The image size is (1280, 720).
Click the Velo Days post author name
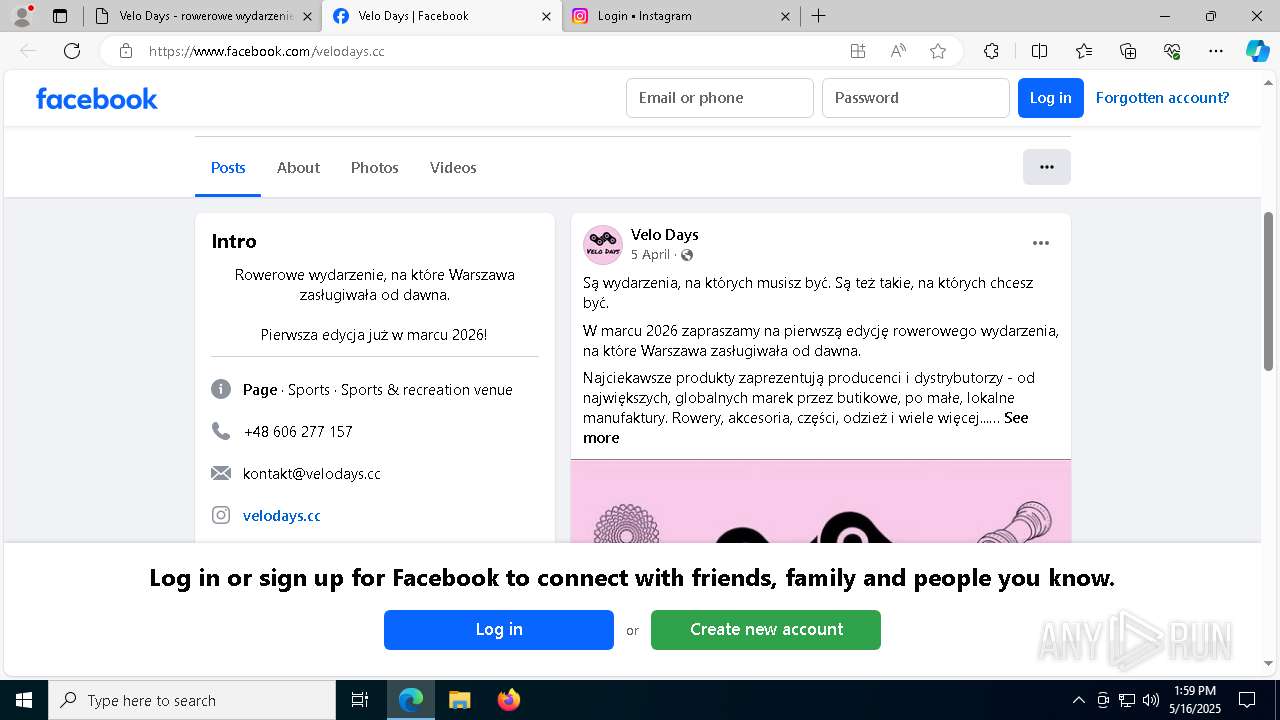pyautogui.click(x=664, y=235)
